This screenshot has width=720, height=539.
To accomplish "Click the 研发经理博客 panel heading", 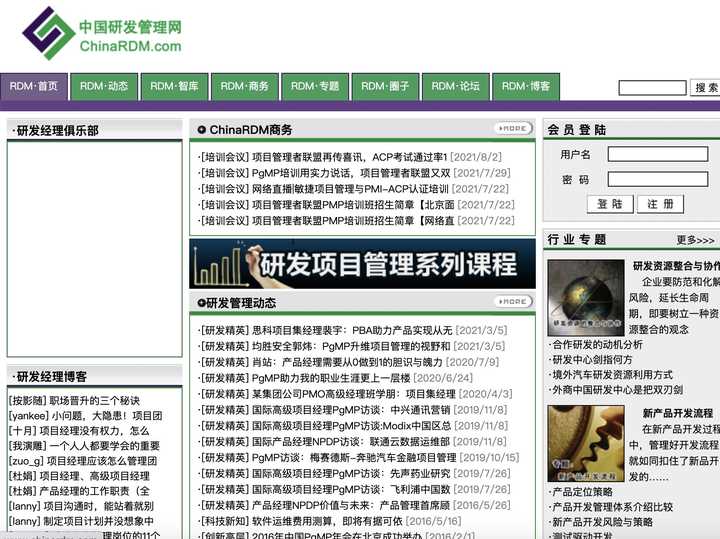I will pos(50,377).
